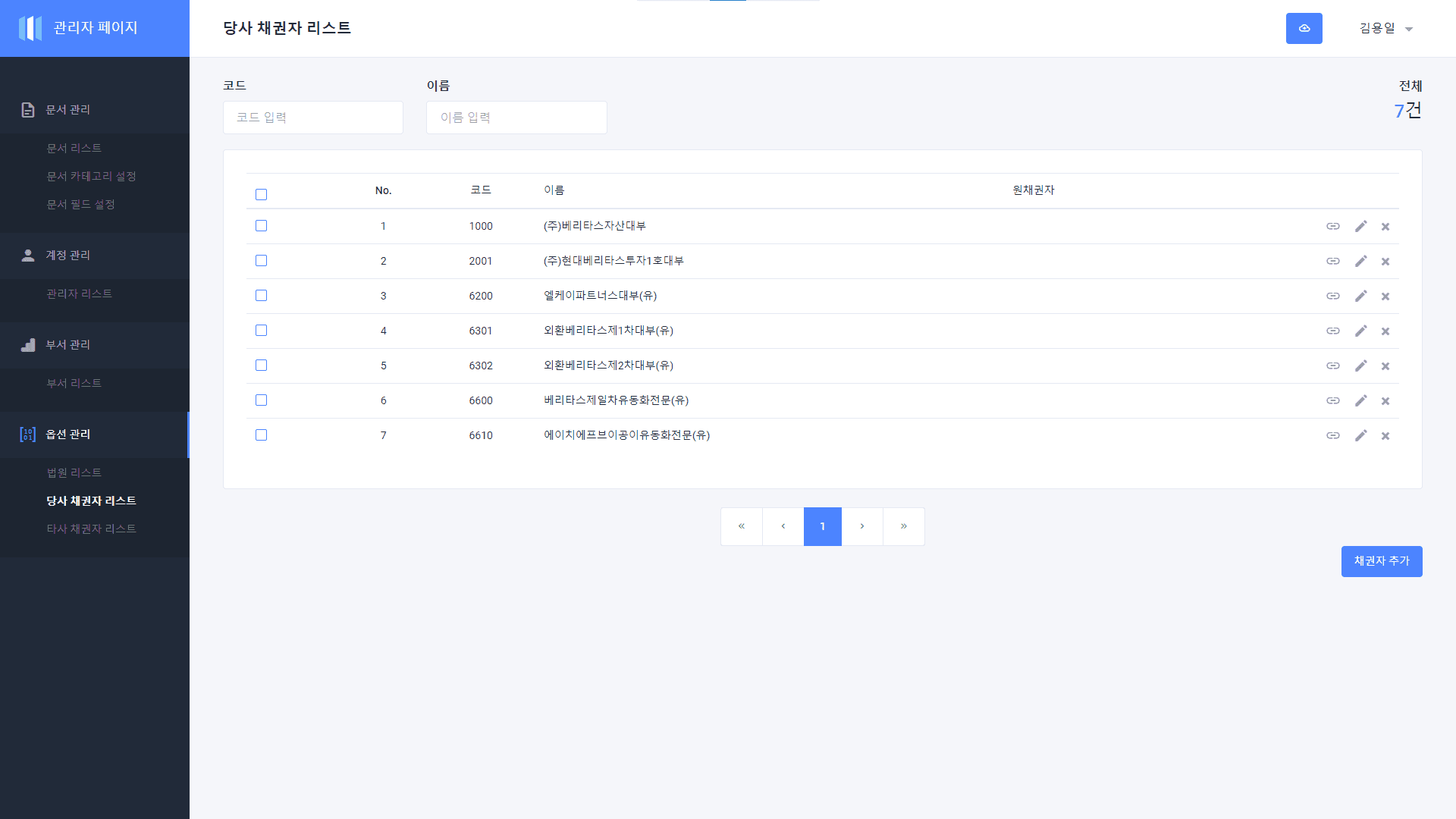Click the 채권자 추가 button

tap(1382, 561)
